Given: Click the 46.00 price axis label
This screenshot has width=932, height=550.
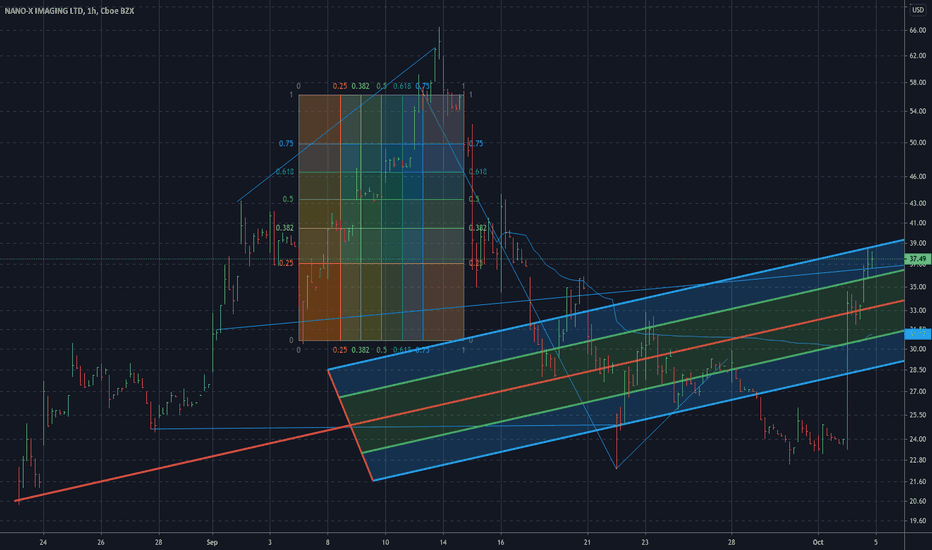Looking at the screenshot, I should pos(917,177).
